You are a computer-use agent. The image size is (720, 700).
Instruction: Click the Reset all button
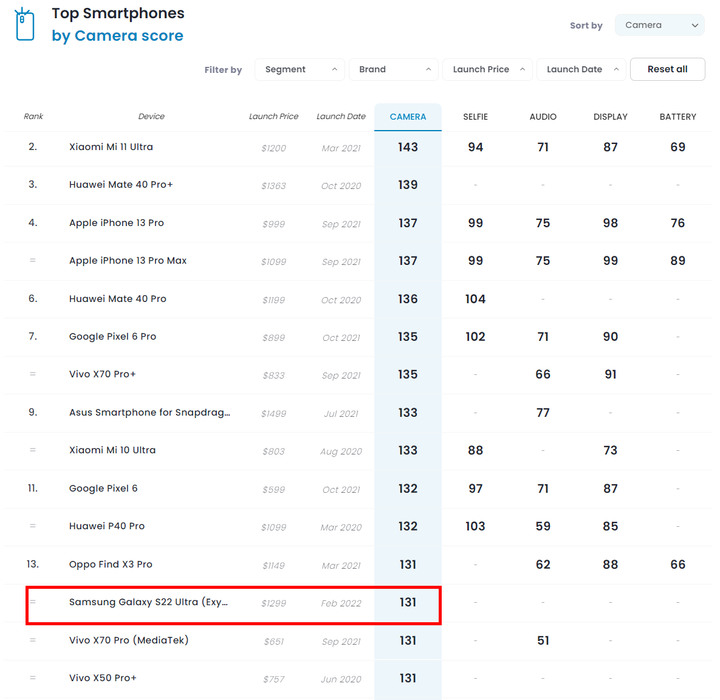pos(668,69)
